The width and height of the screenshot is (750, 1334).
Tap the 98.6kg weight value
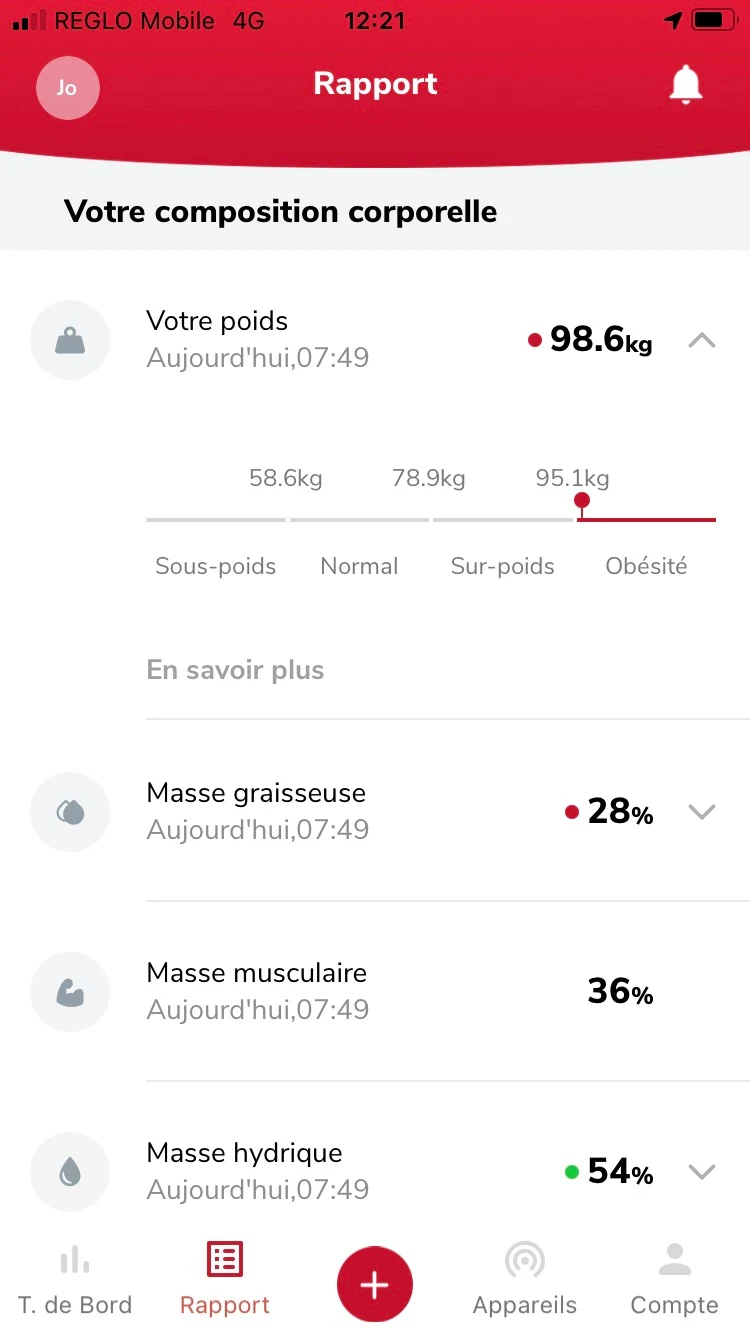(600, 340)
